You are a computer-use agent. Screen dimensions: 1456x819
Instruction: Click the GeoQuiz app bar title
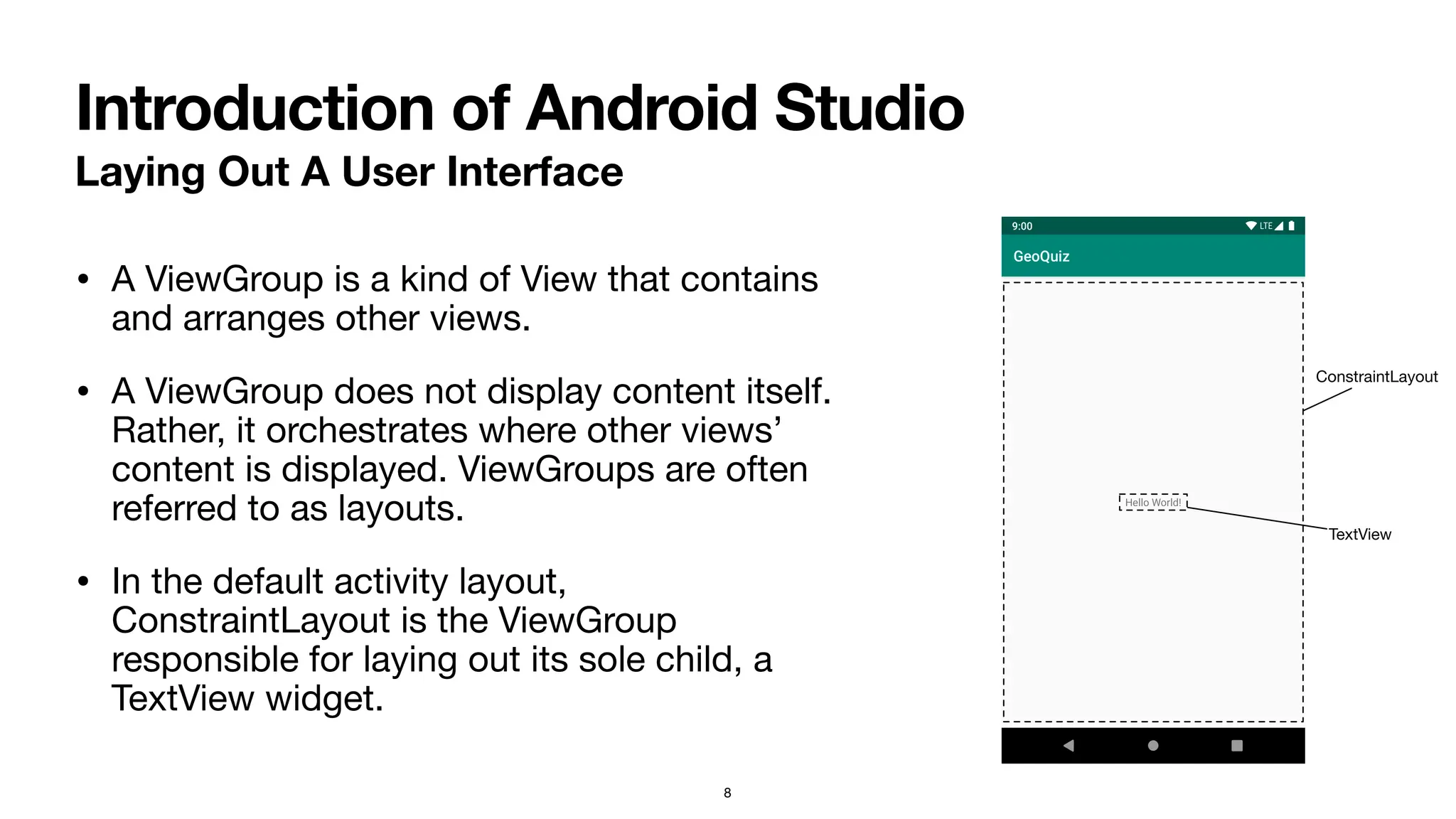coord(1042,257)
